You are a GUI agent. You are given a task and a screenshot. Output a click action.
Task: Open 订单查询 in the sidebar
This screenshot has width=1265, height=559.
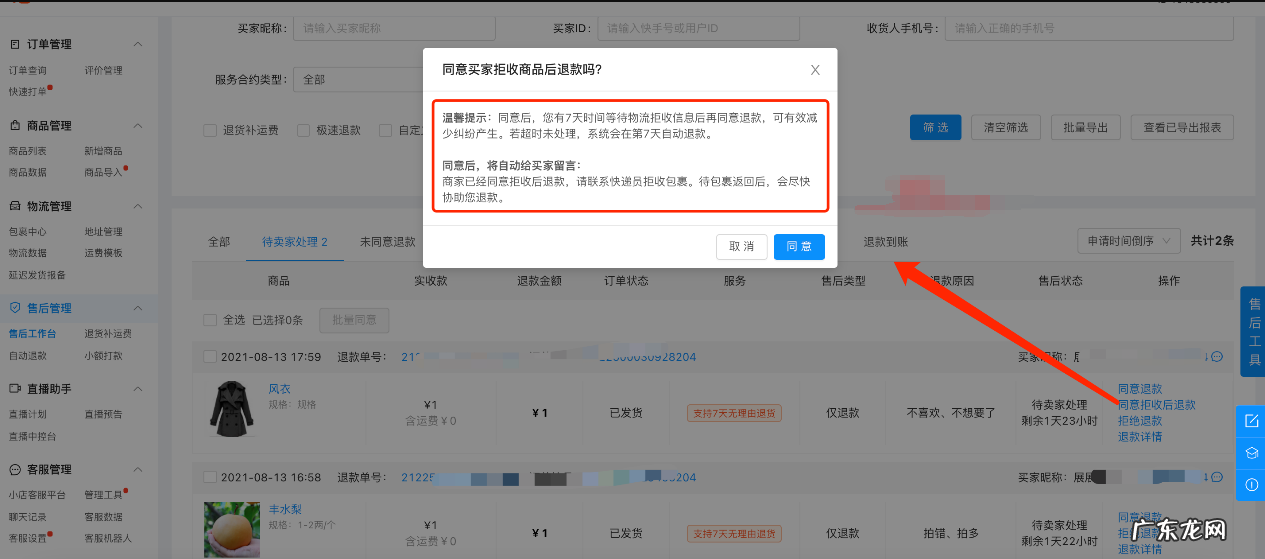[27, 70]
